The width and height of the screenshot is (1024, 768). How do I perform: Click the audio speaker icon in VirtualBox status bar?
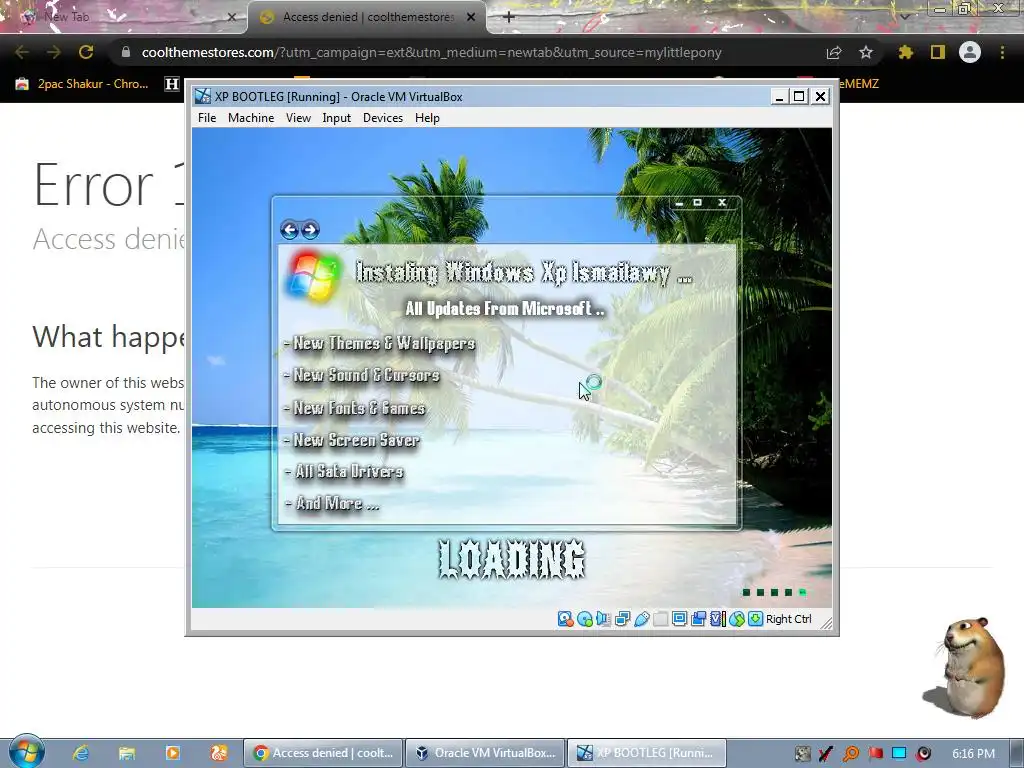[x=603, y=619]
